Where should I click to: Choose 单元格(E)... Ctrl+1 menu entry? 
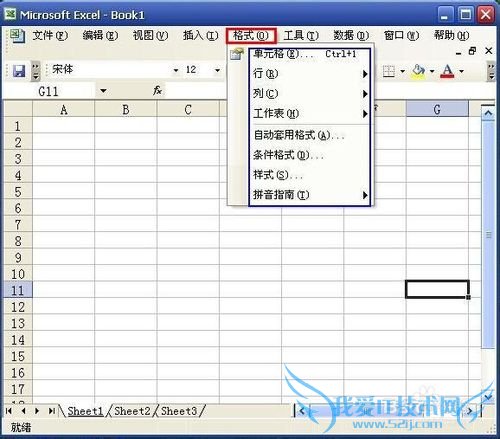point(310,54)
